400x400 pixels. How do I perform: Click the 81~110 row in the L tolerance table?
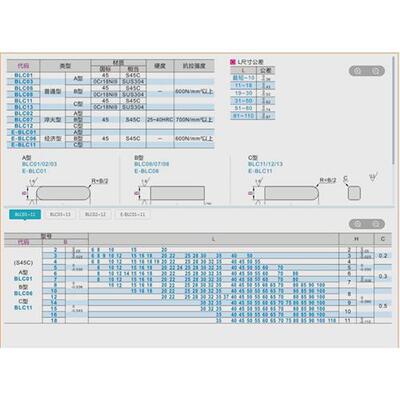click(253, 116)
